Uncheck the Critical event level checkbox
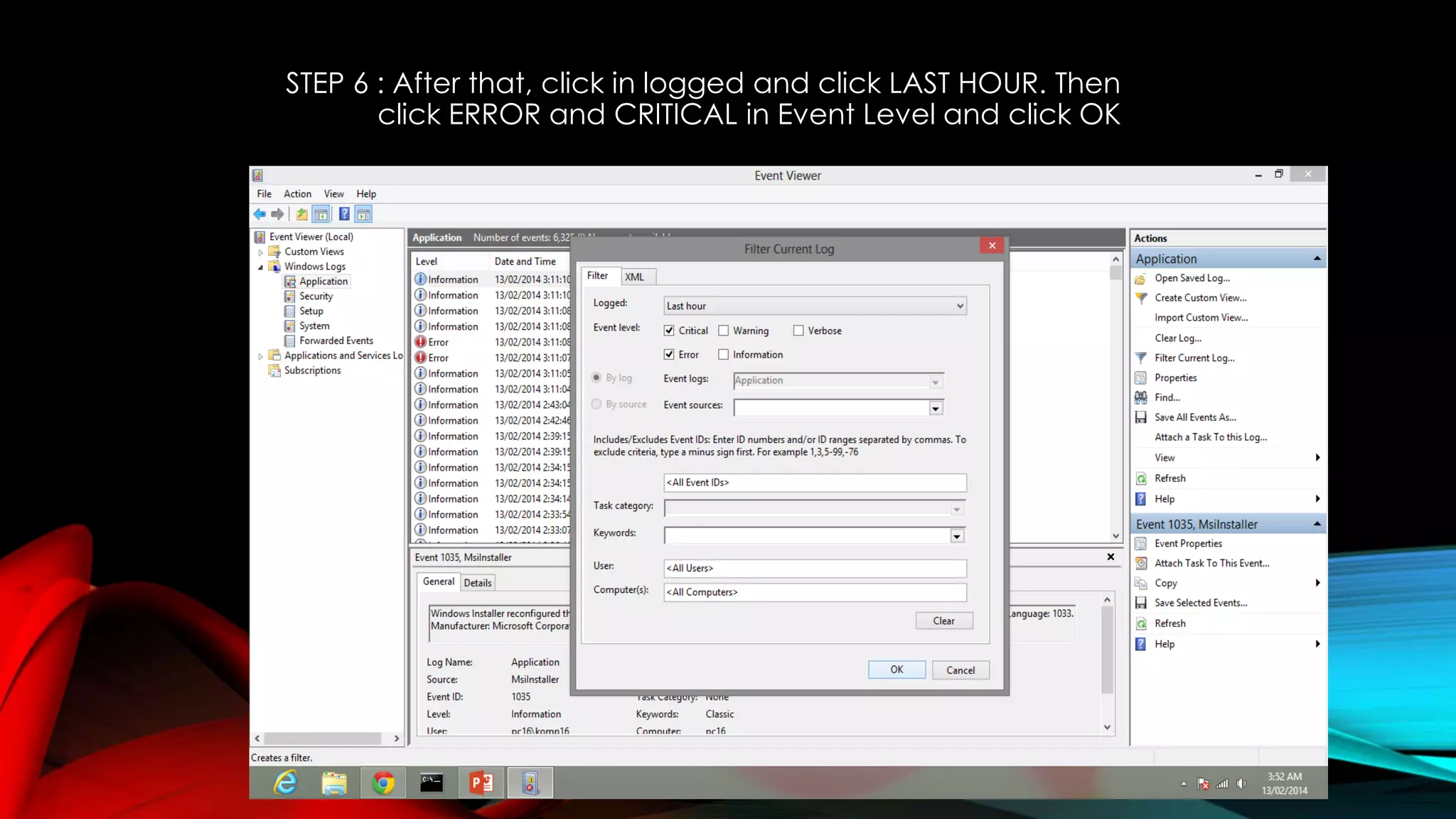The width and height of the screenshot is (1456, 819). (669, 331)
